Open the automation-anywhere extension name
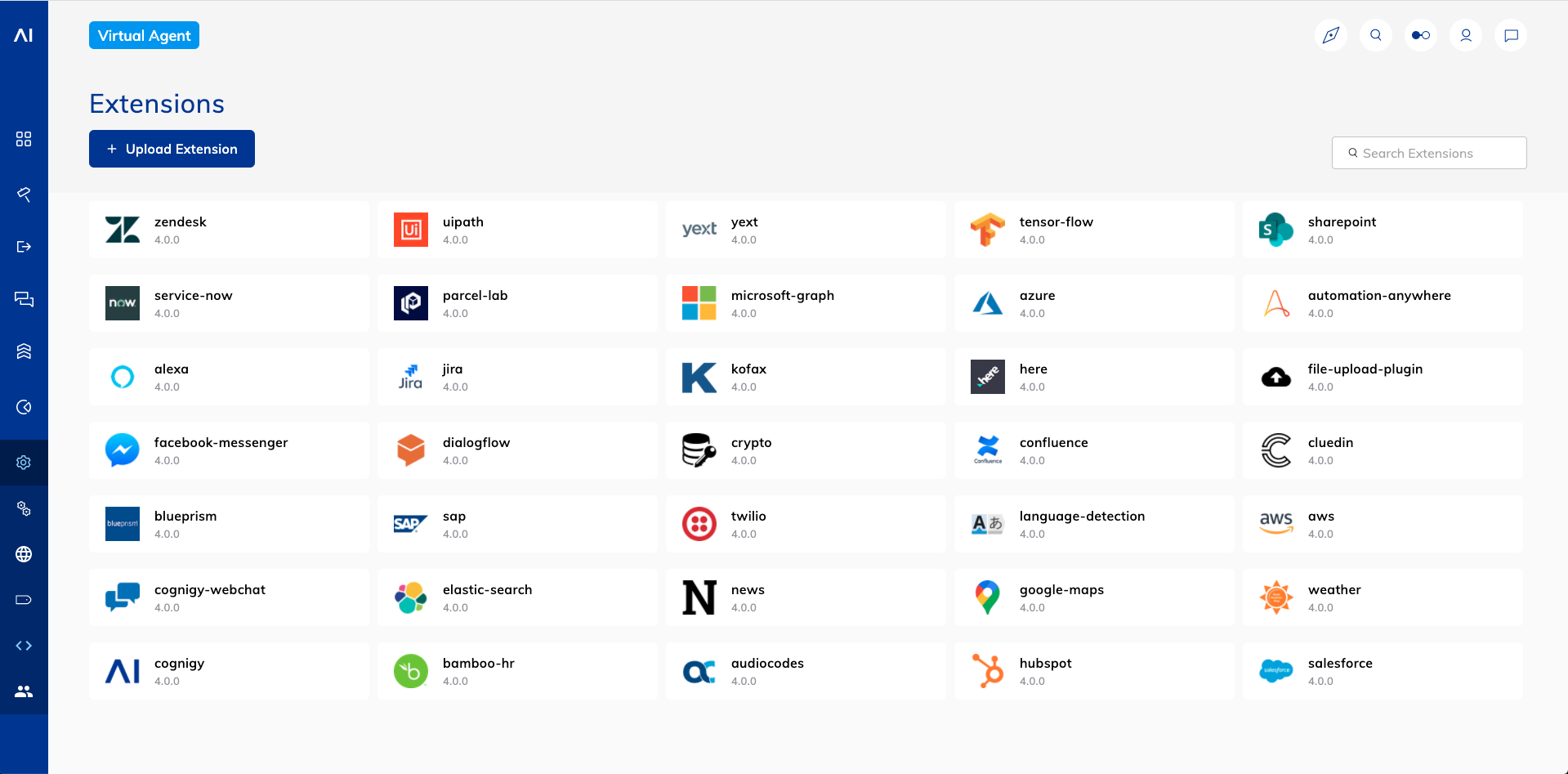1568x774 pixels. 1379,295
